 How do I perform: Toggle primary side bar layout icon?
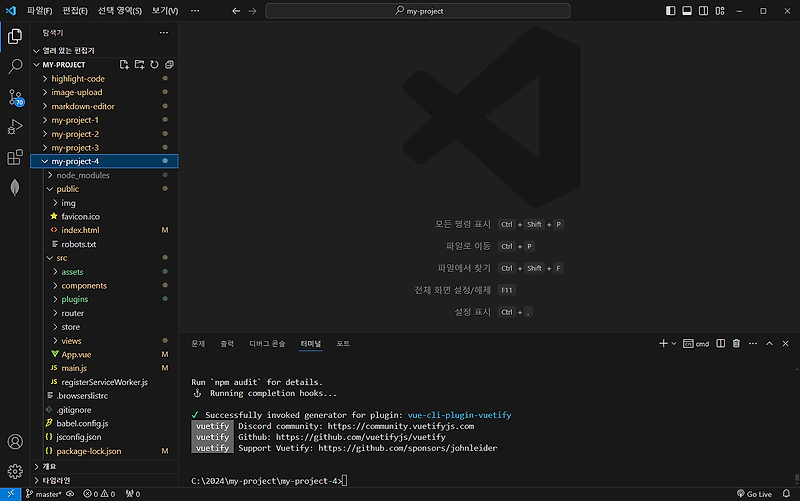tap(670, 11)
